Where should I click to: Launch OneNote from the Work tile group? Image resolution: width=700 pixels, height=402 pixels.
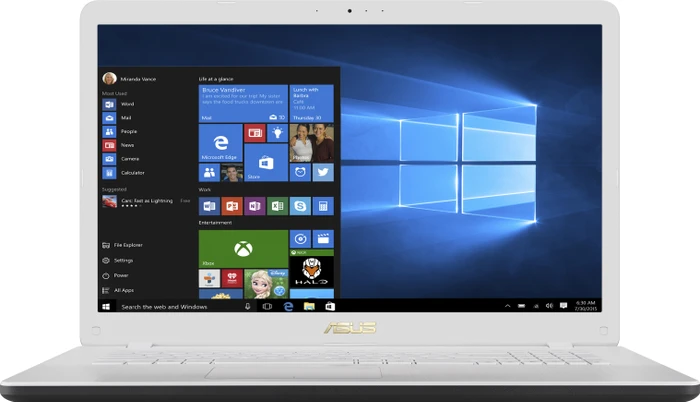pyautogui.click(x=255, y=206)
